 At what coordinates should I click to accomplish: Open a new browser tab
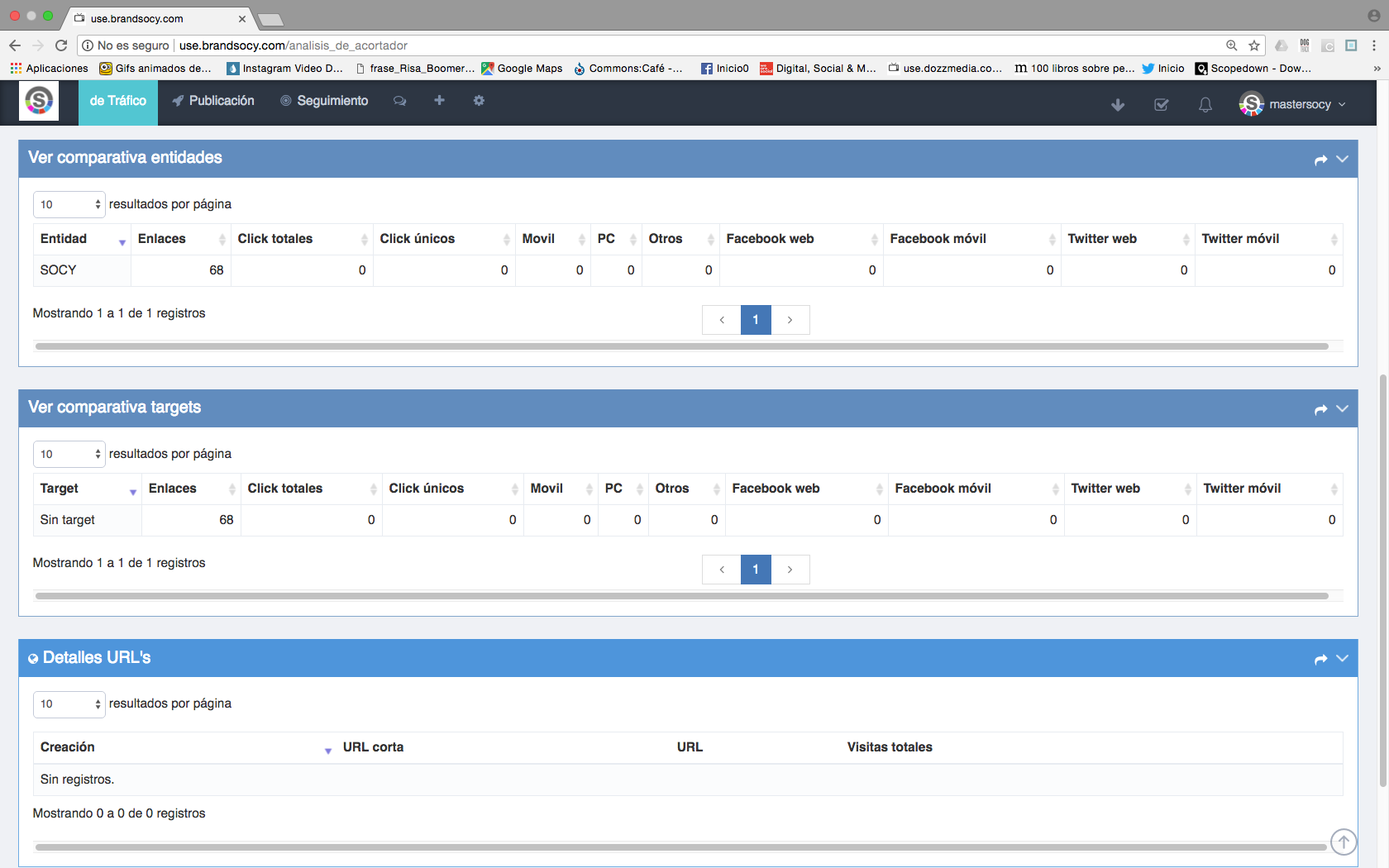pos(270,19)
